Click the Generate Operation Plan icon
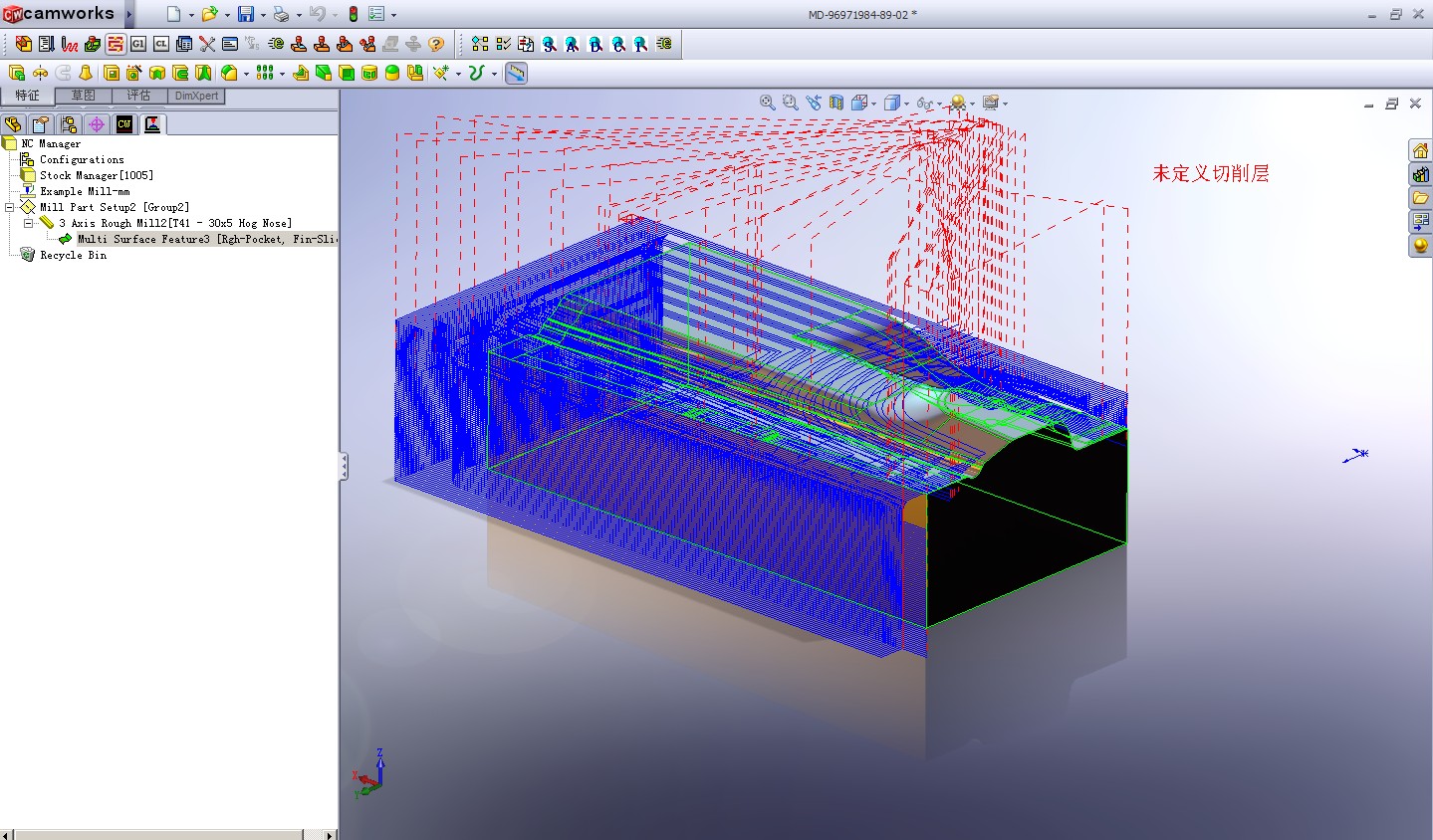The height and width of the screenshot is (840, 1433). tap(46, 44)
